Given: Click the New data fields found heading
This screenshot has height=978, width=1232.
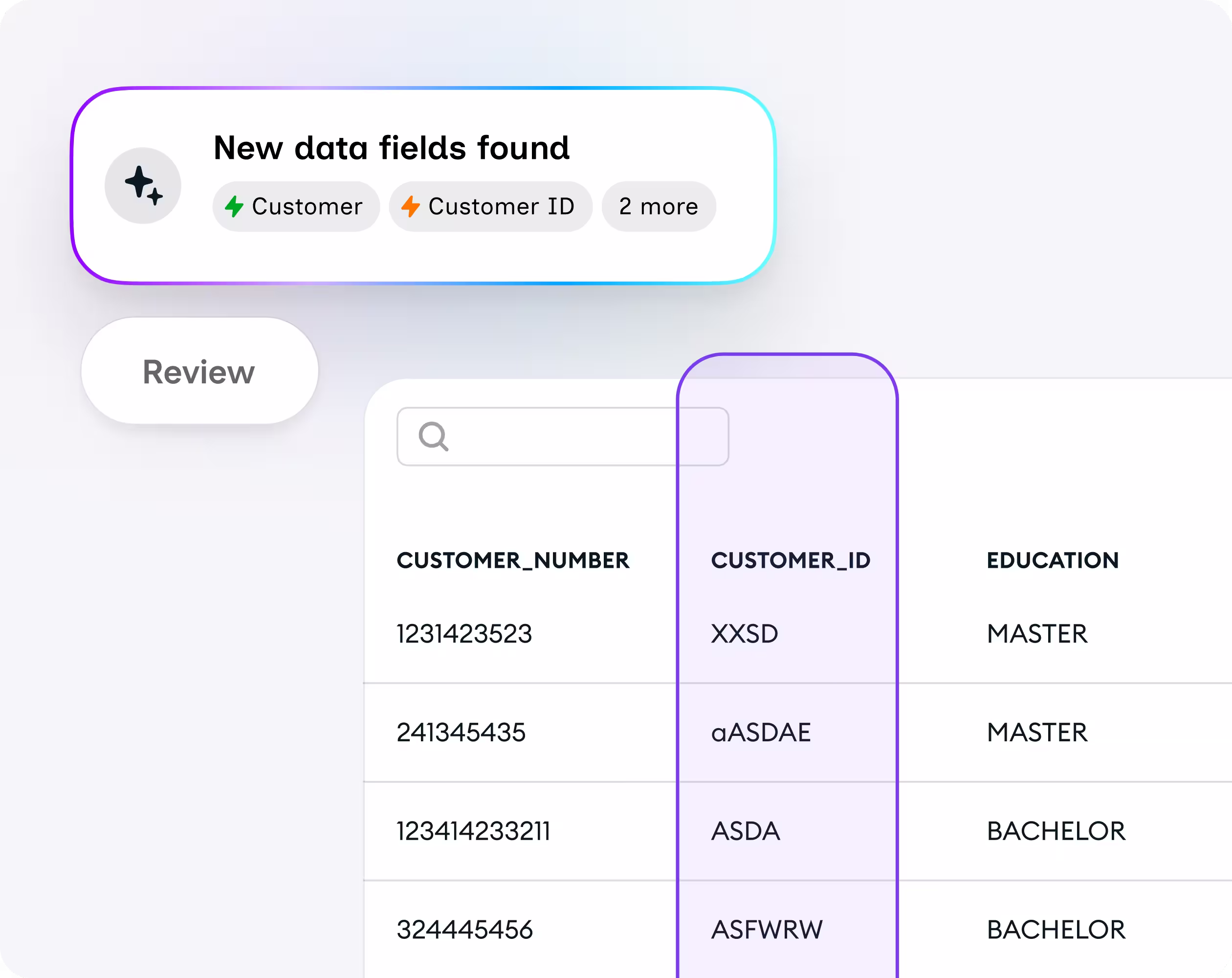Looking at the screenshot, I should (392, 148).
